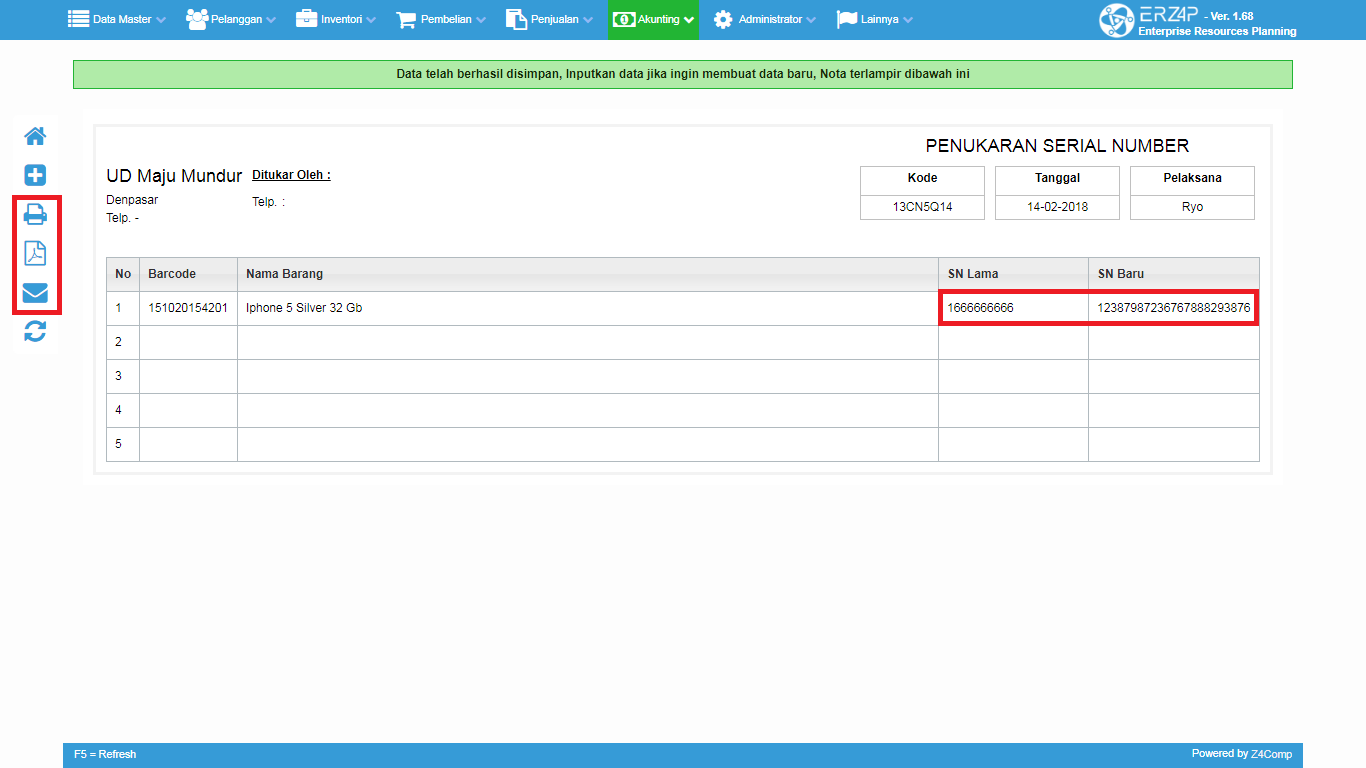Open the Lainnya menu
This screenshot has height=768, width=1366.
point(874,20)
